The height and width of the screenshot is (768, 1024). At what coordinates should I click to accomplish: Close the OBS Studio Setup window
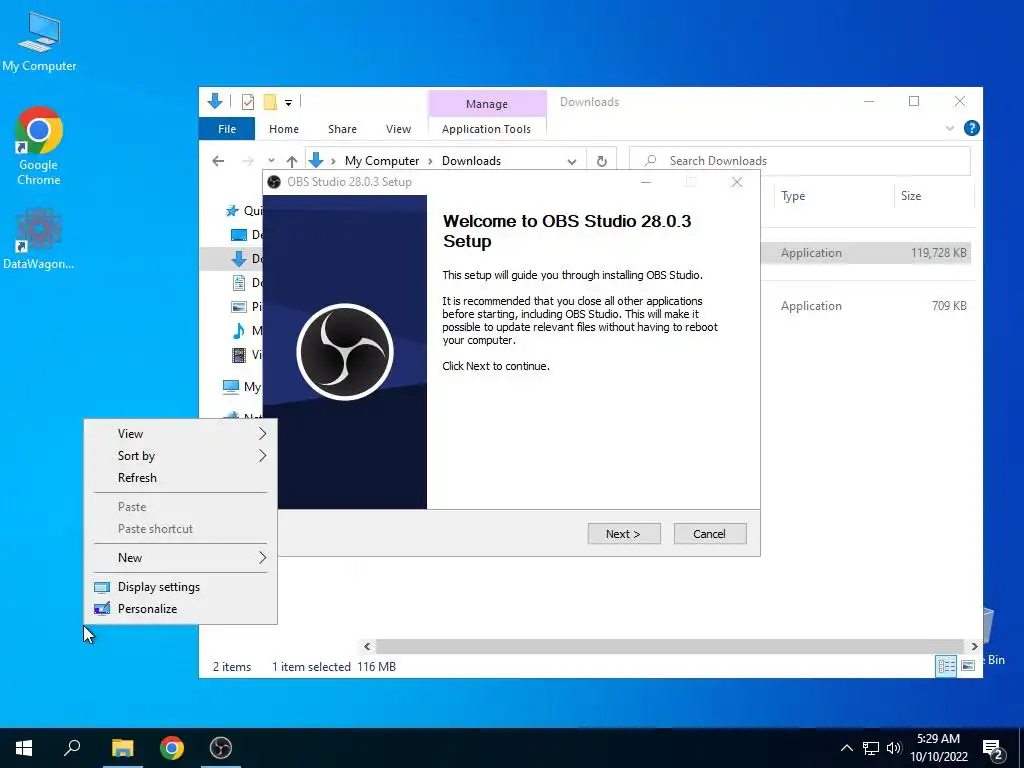(x=737, y=182)
